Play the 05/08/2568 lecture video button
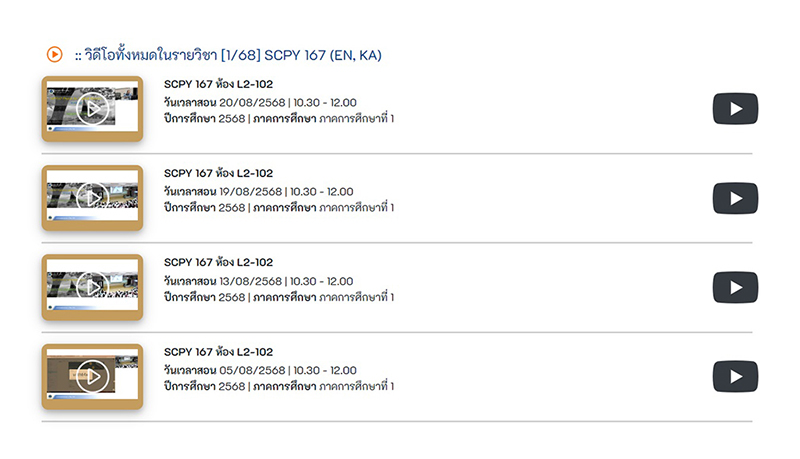The height and width of the screenshot is (459, 800). [735, 377]
